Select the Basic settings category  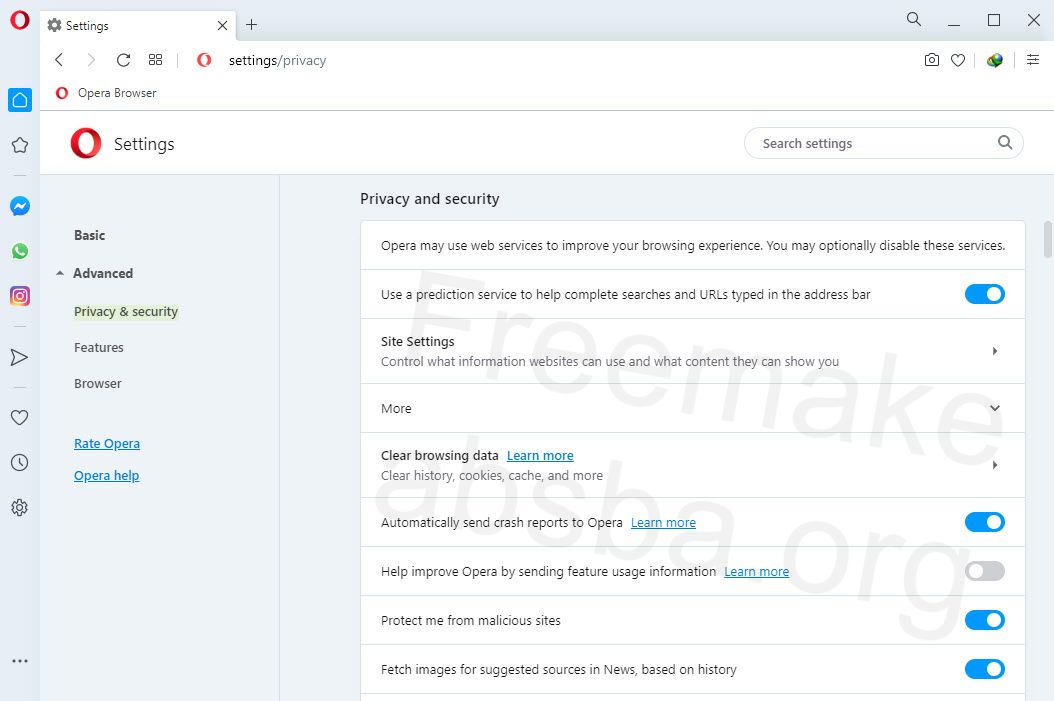pos(89,235)
